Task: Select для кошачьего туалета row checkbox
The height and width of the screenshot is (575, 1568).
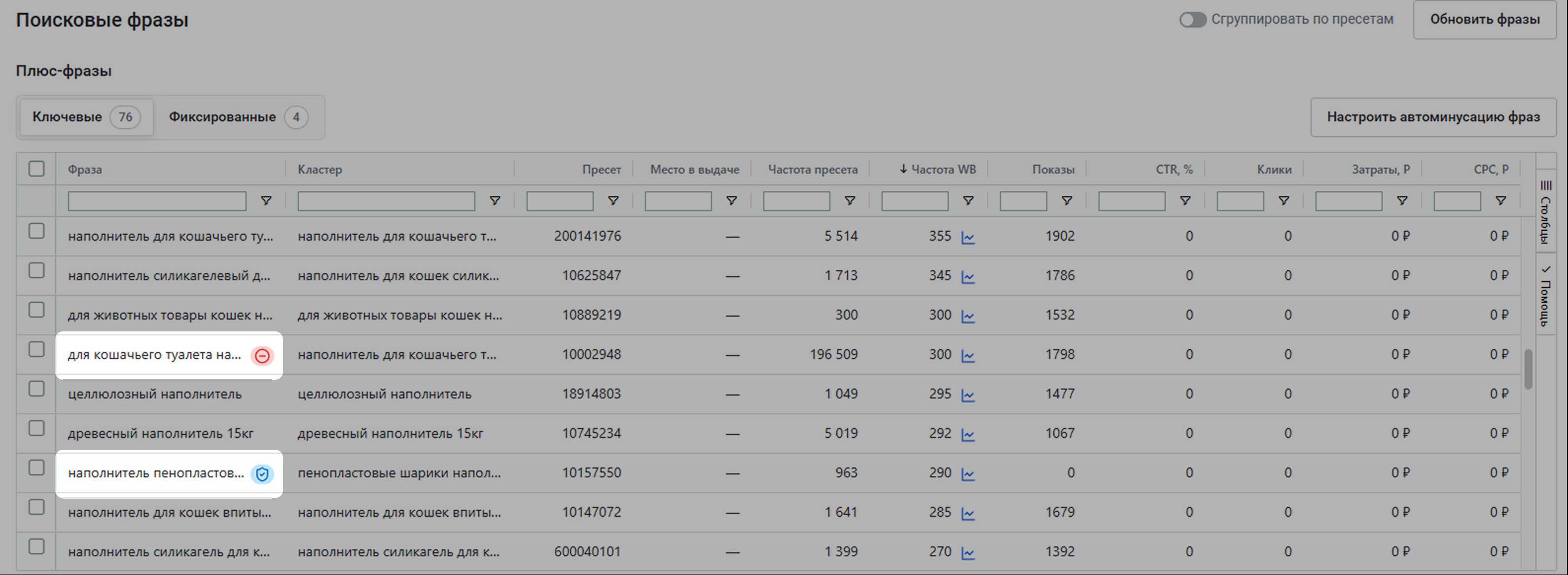Action: coord(36,349)
